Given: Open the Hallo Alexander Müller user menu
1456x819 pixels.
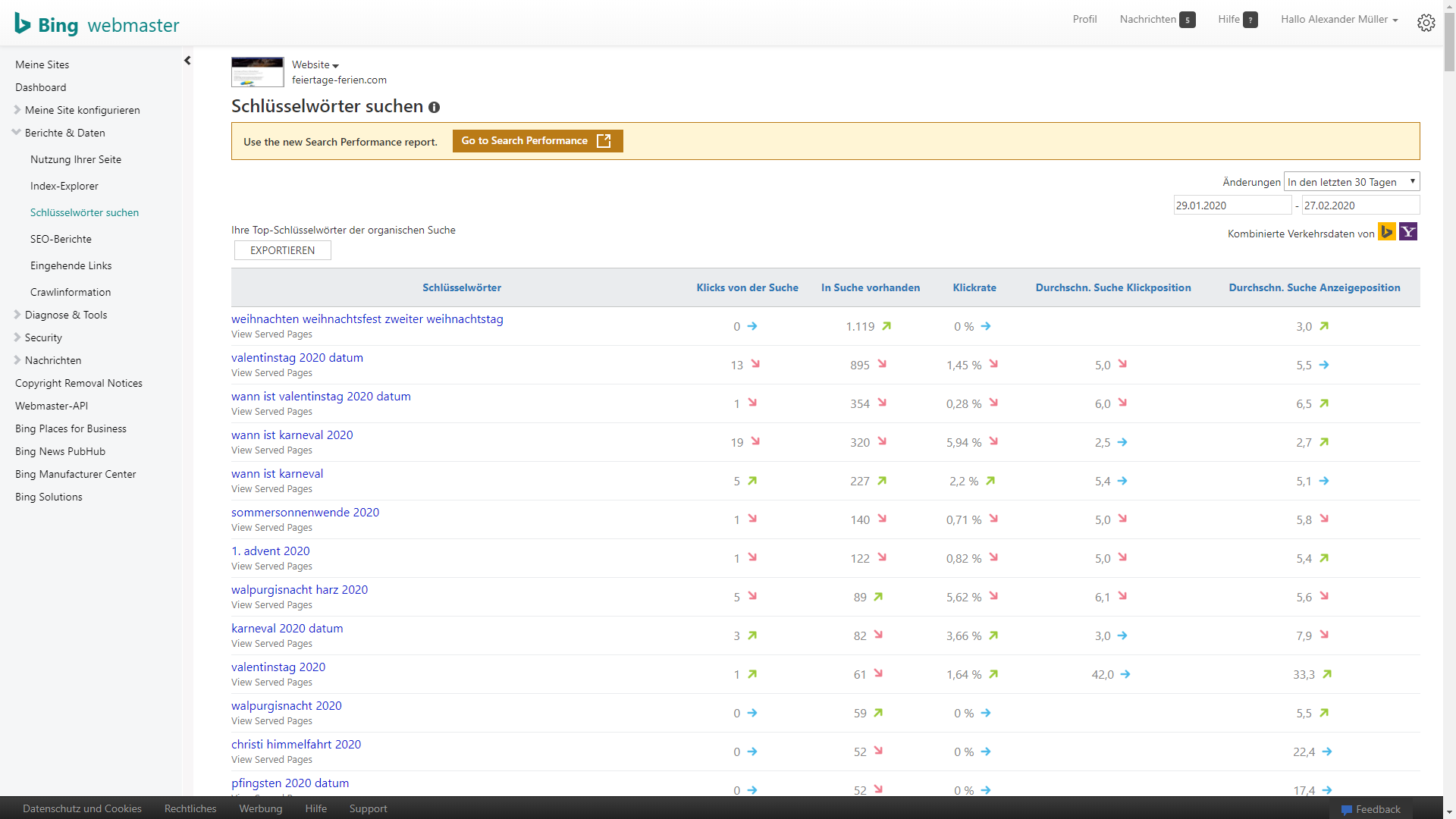Looking at the screenshot, I should [x=1339, y=20].
